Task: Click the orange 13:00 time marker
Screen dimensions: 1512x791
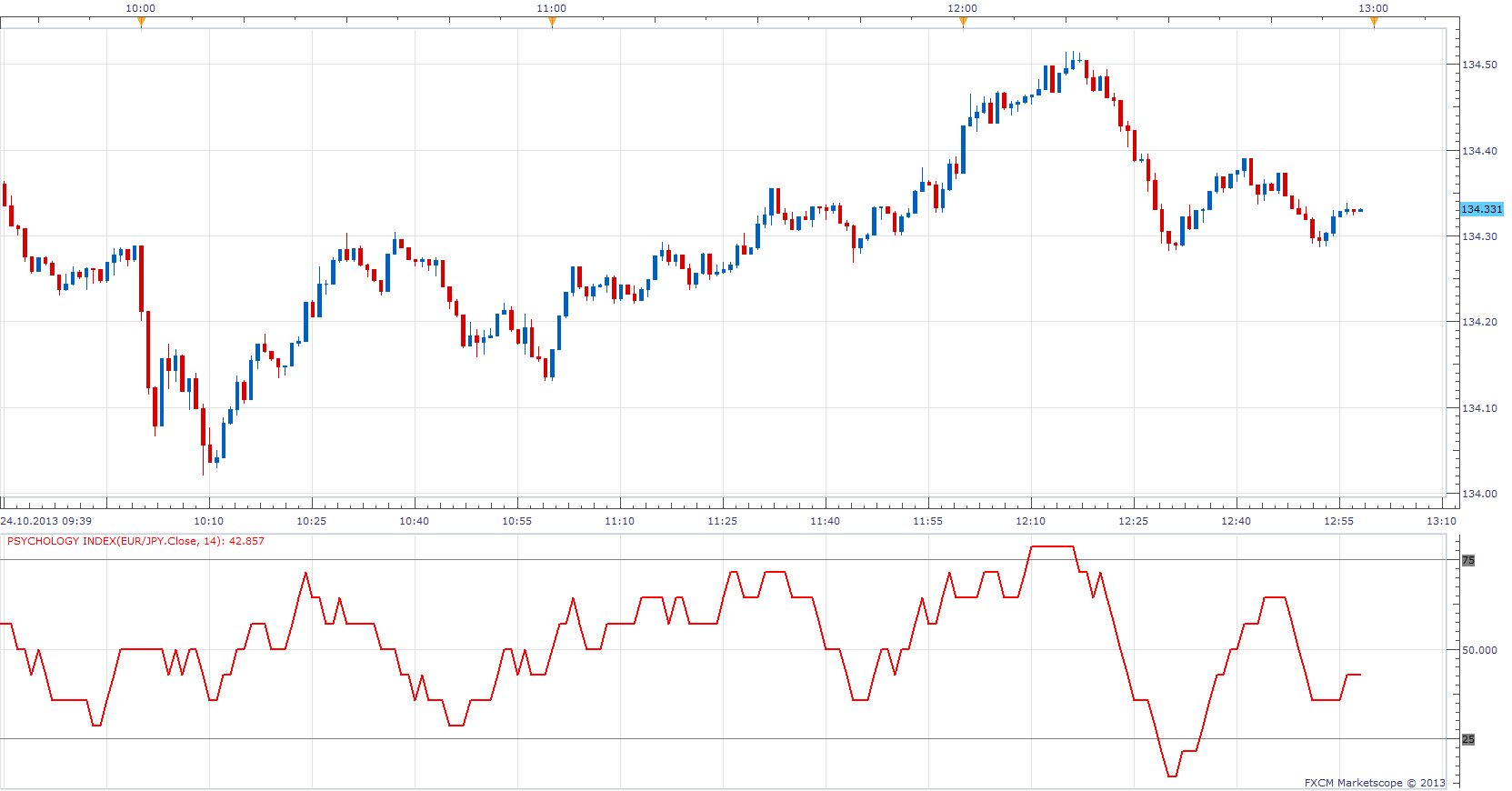Action: (1374, 23)
